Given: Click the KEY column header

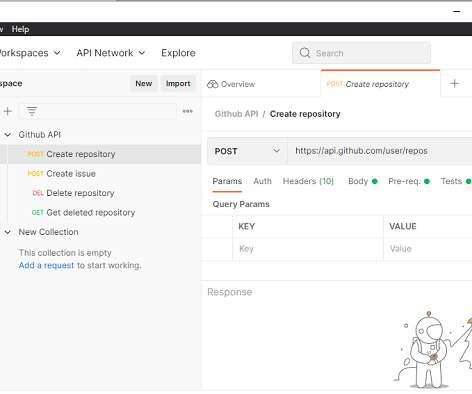Looking at the screenshot, I should pyautogui.click(x=247, y=226).
